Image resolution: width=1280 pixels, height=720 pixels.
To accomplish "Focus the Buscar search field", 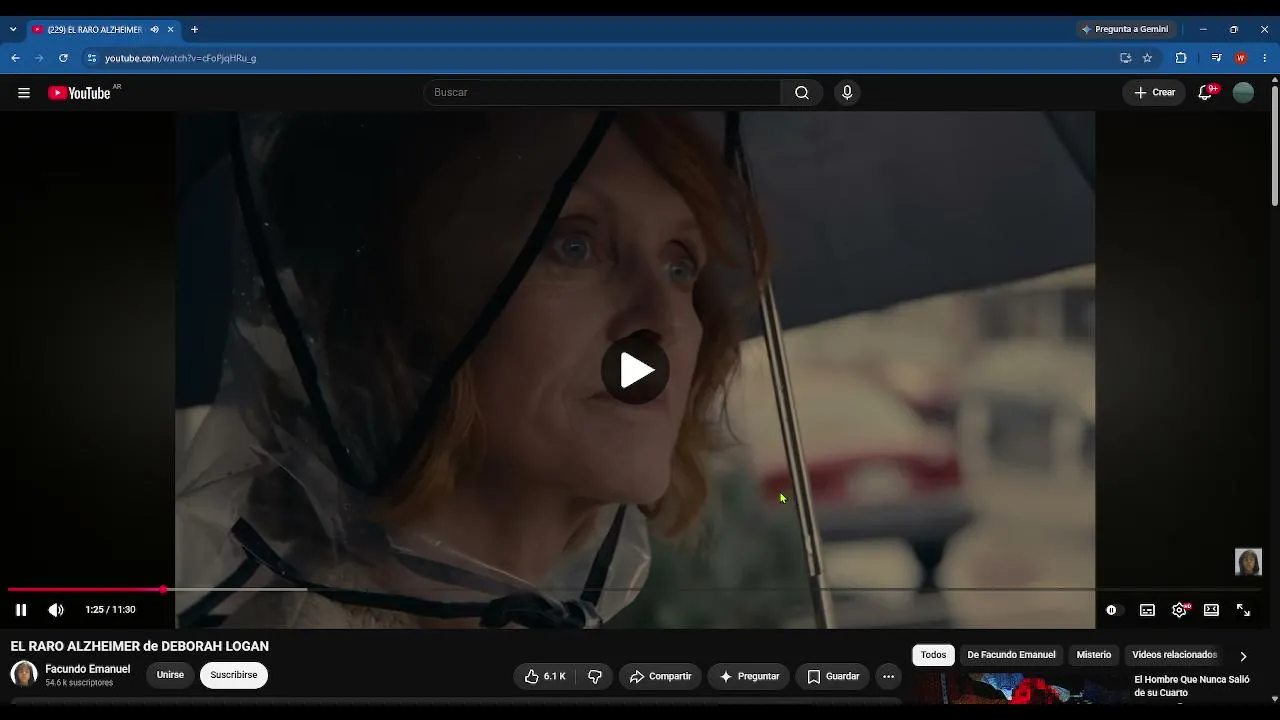I will coord(604,93).
